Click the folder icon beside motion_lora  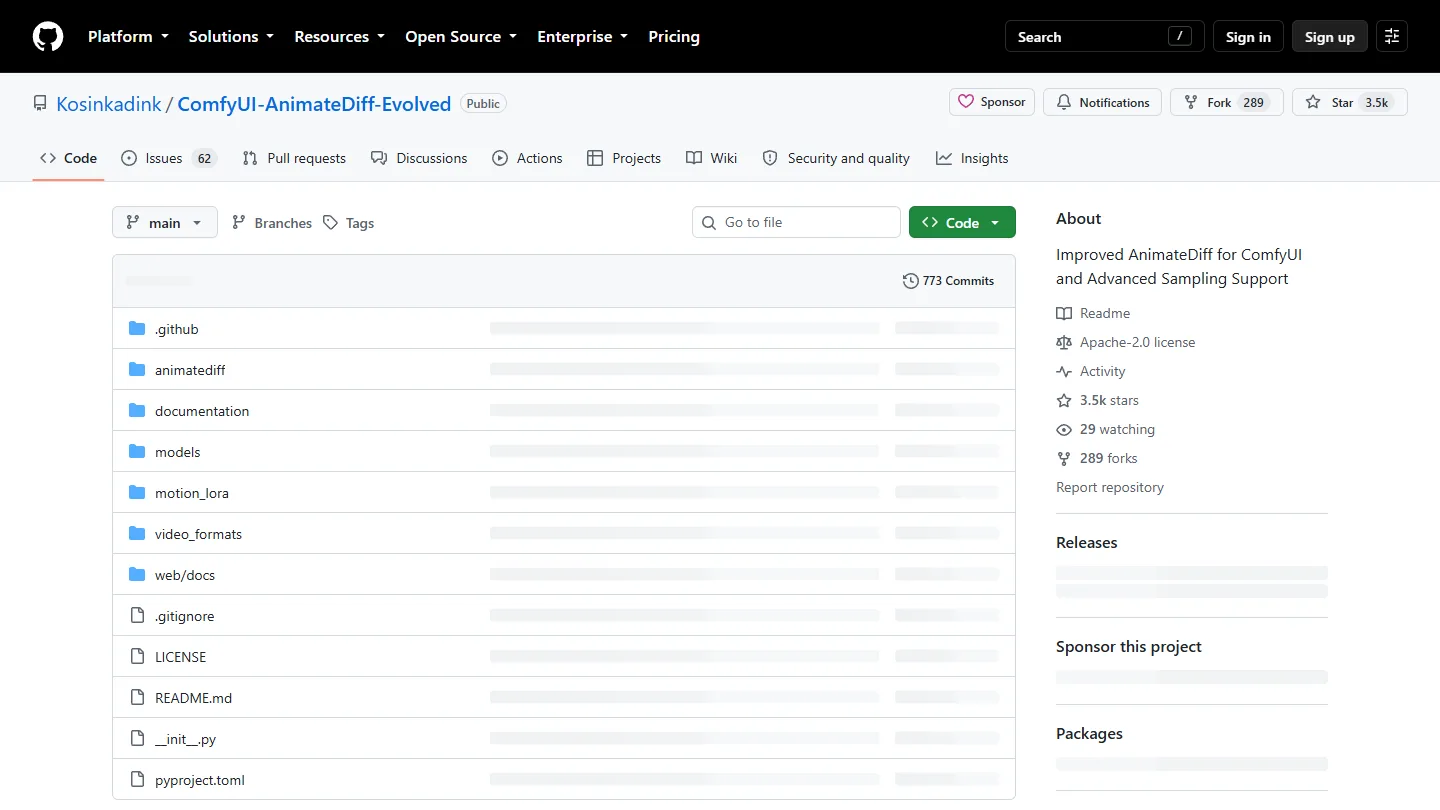click(x=137, y=493)
